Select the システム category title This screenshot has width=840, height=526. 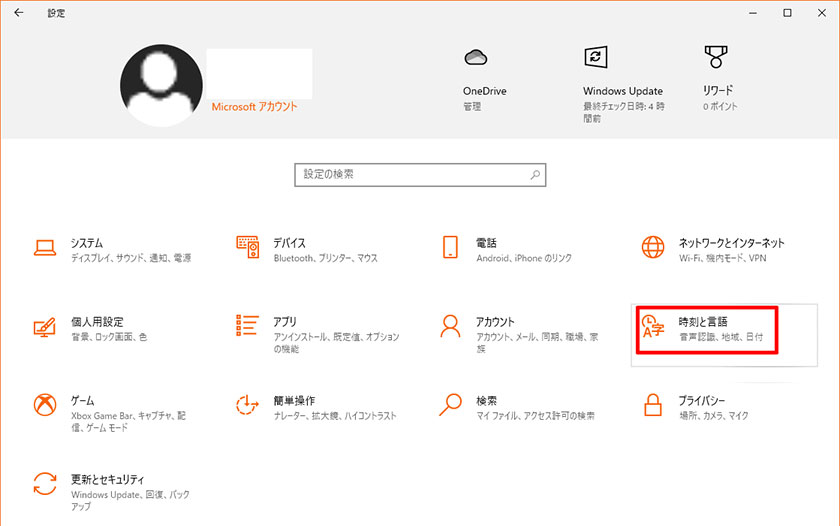tap(87, 243)
